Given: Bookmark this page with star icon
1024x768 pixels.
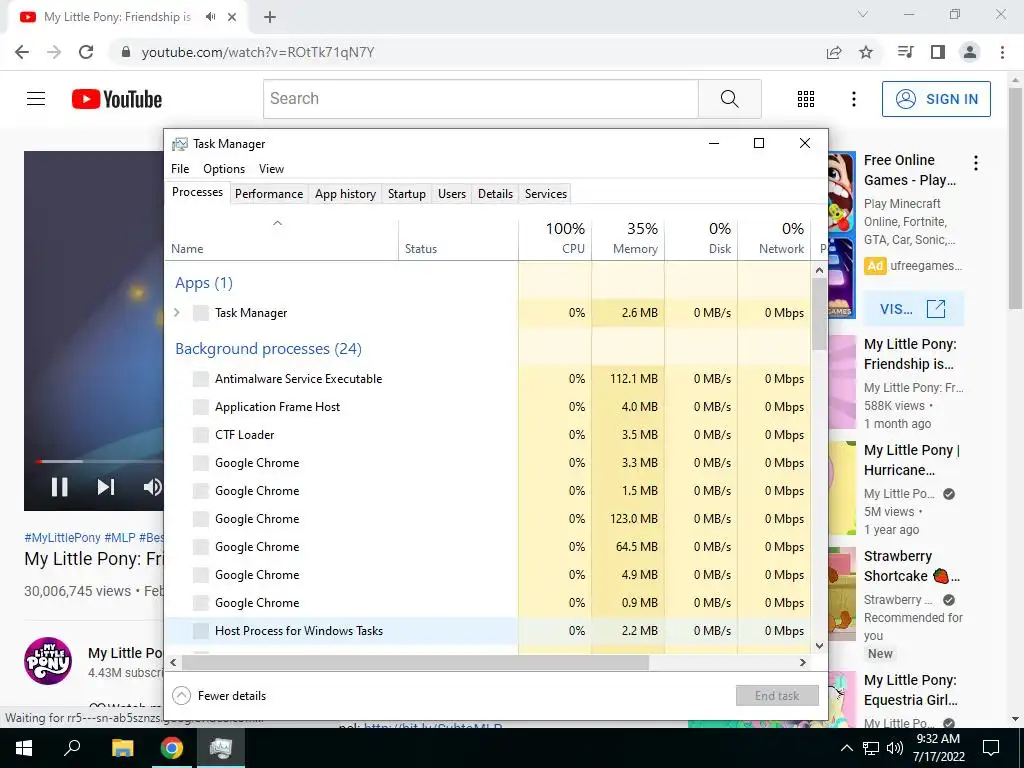Looking at the screenshot, I should tap(866, 52).
